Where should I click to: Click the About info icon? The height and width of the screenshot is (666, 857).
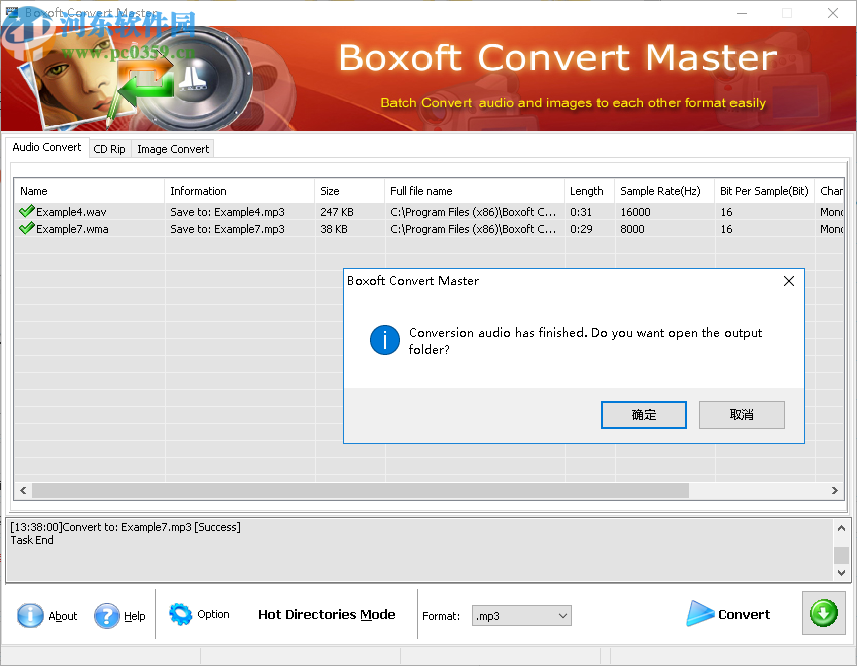30,616
